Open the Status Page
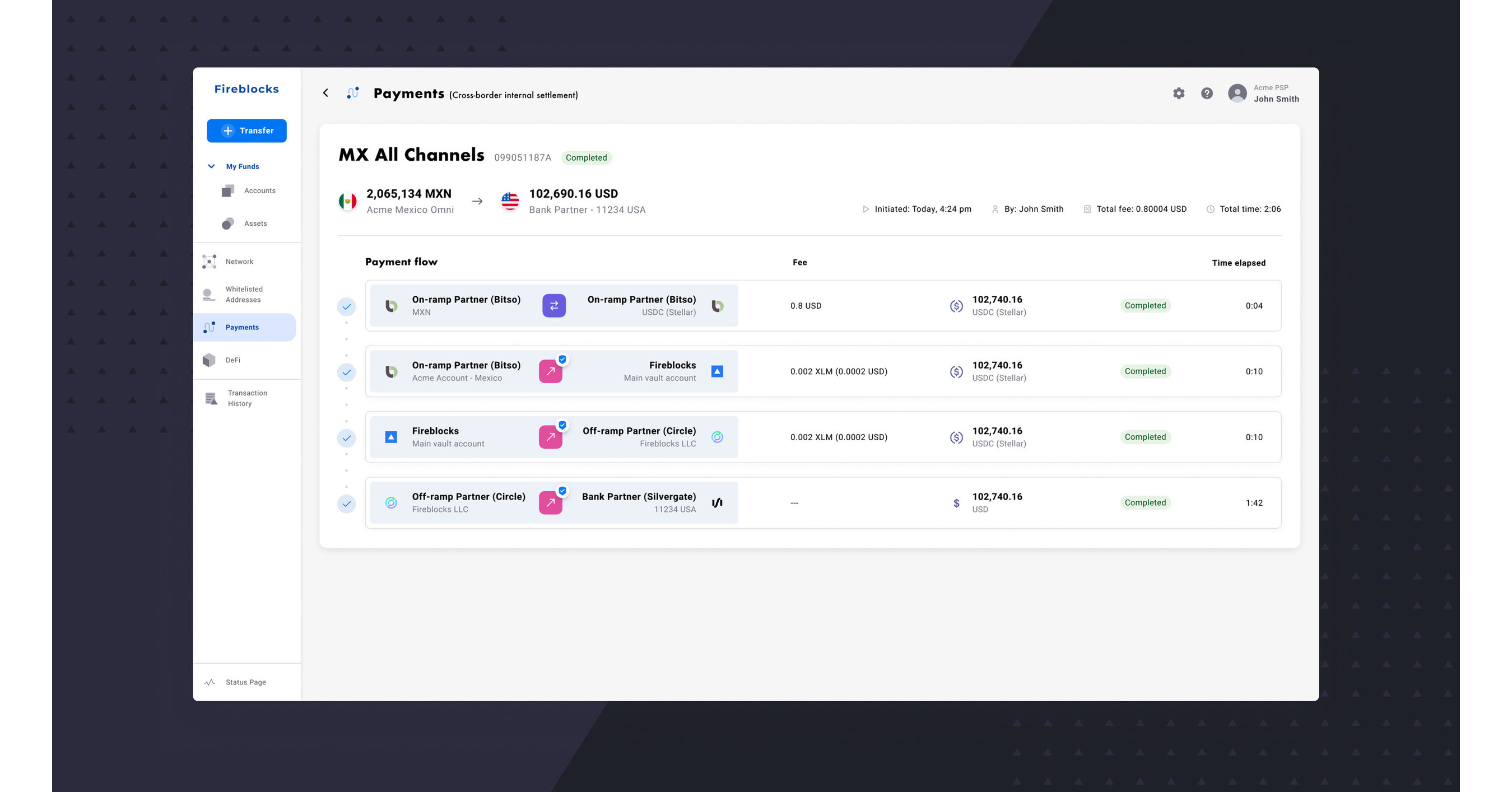 (246, 682)
